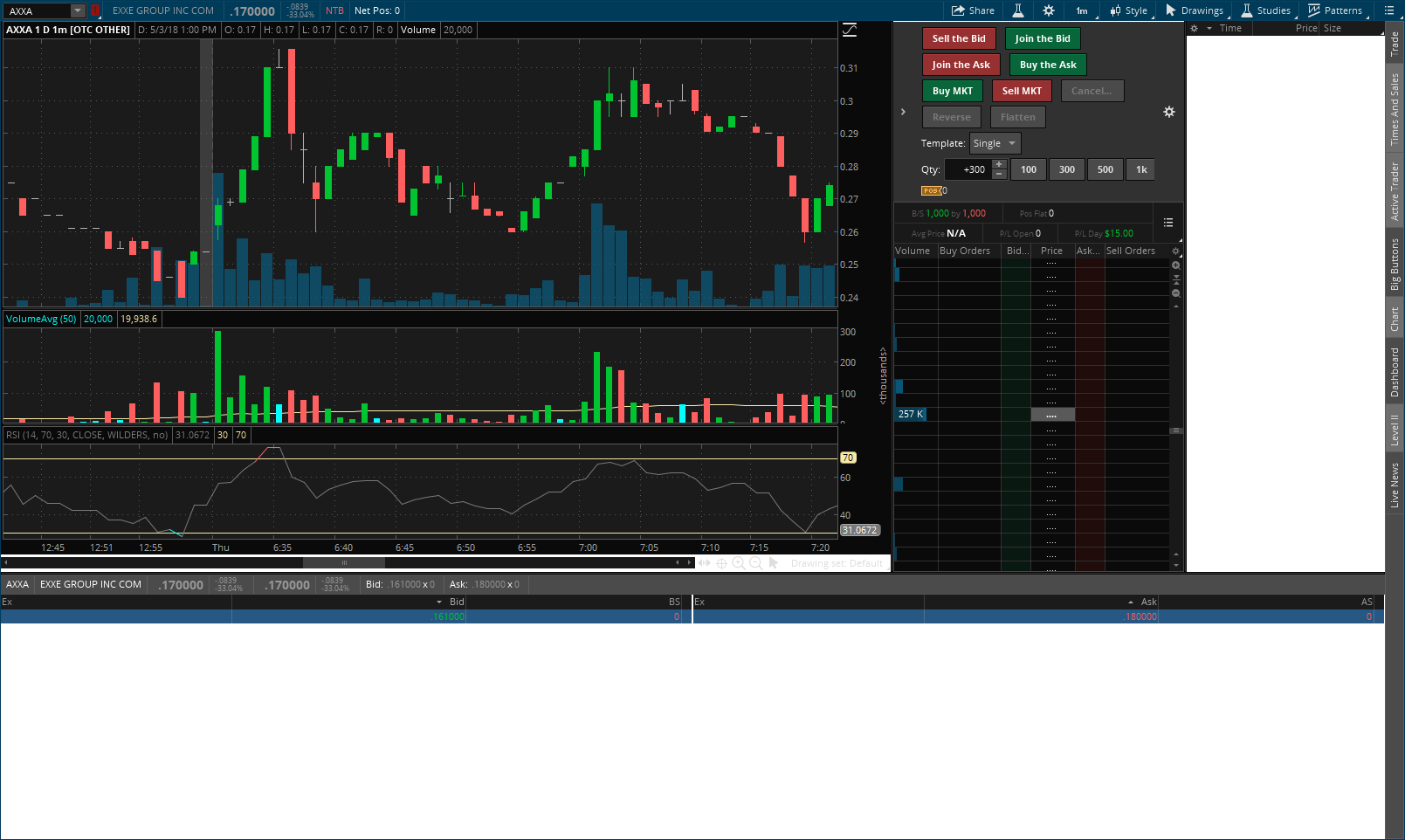Set quantity to 300
The image size is (1405, 840).
coord(1067,169)
